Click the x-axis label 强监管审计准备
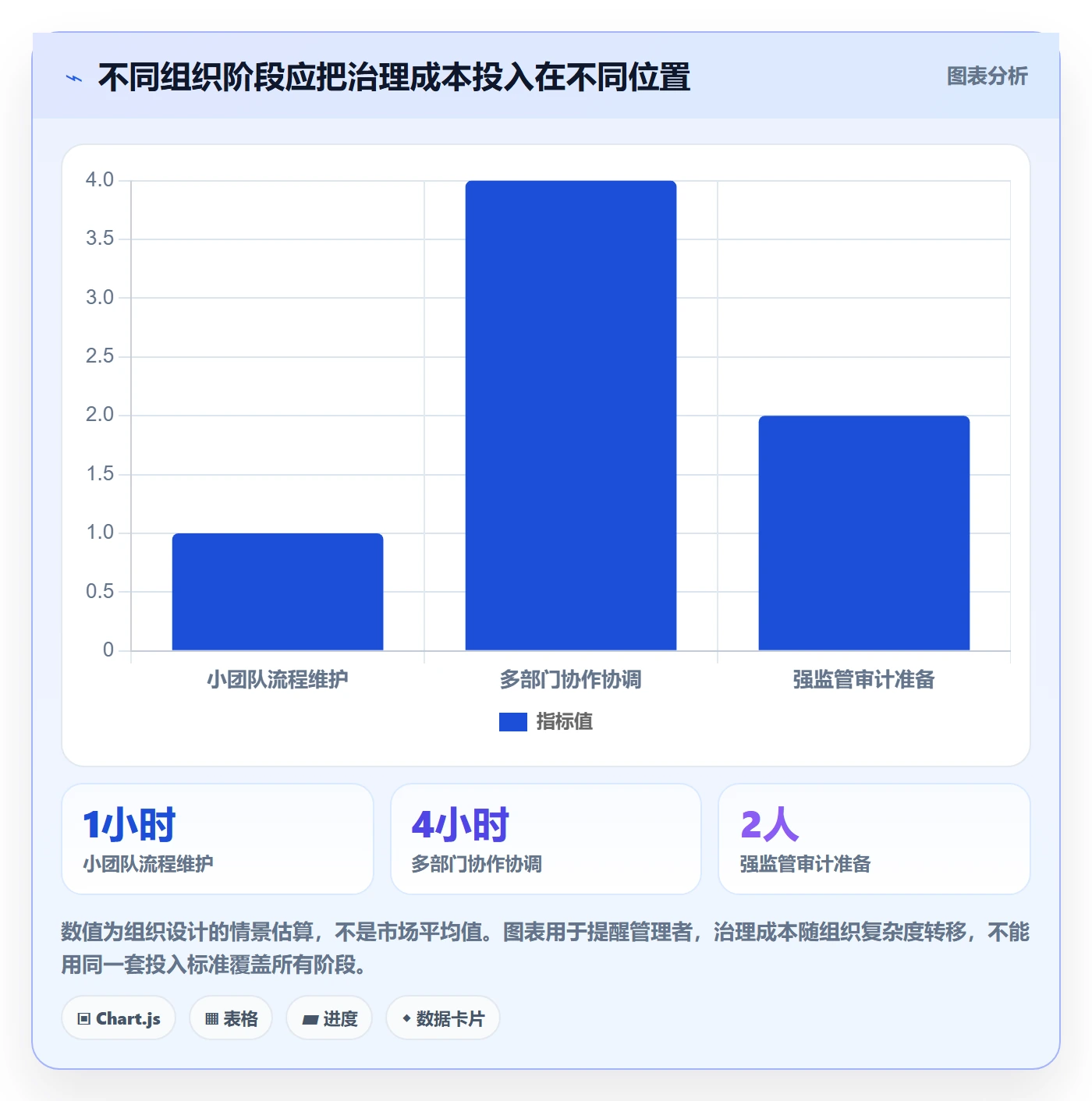The image size is (1092, 1101). (864, 680)
